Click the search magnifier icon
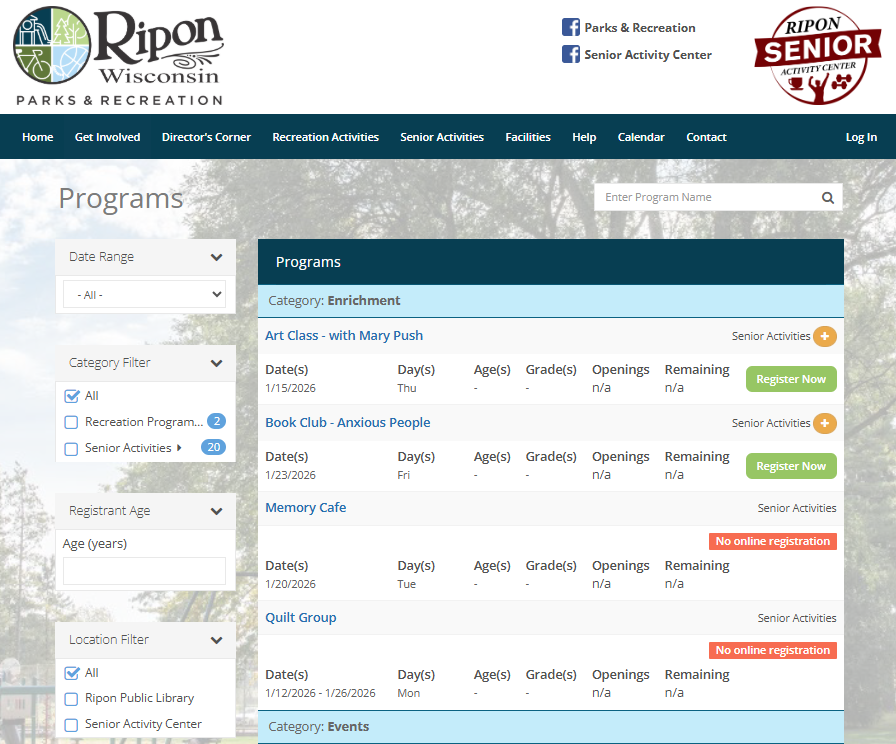The image size is (896, 744). click(x=827, y=198)
